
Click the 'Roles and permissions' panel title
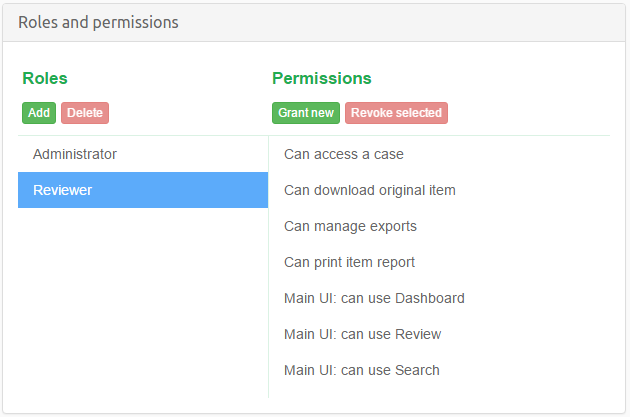99,22
